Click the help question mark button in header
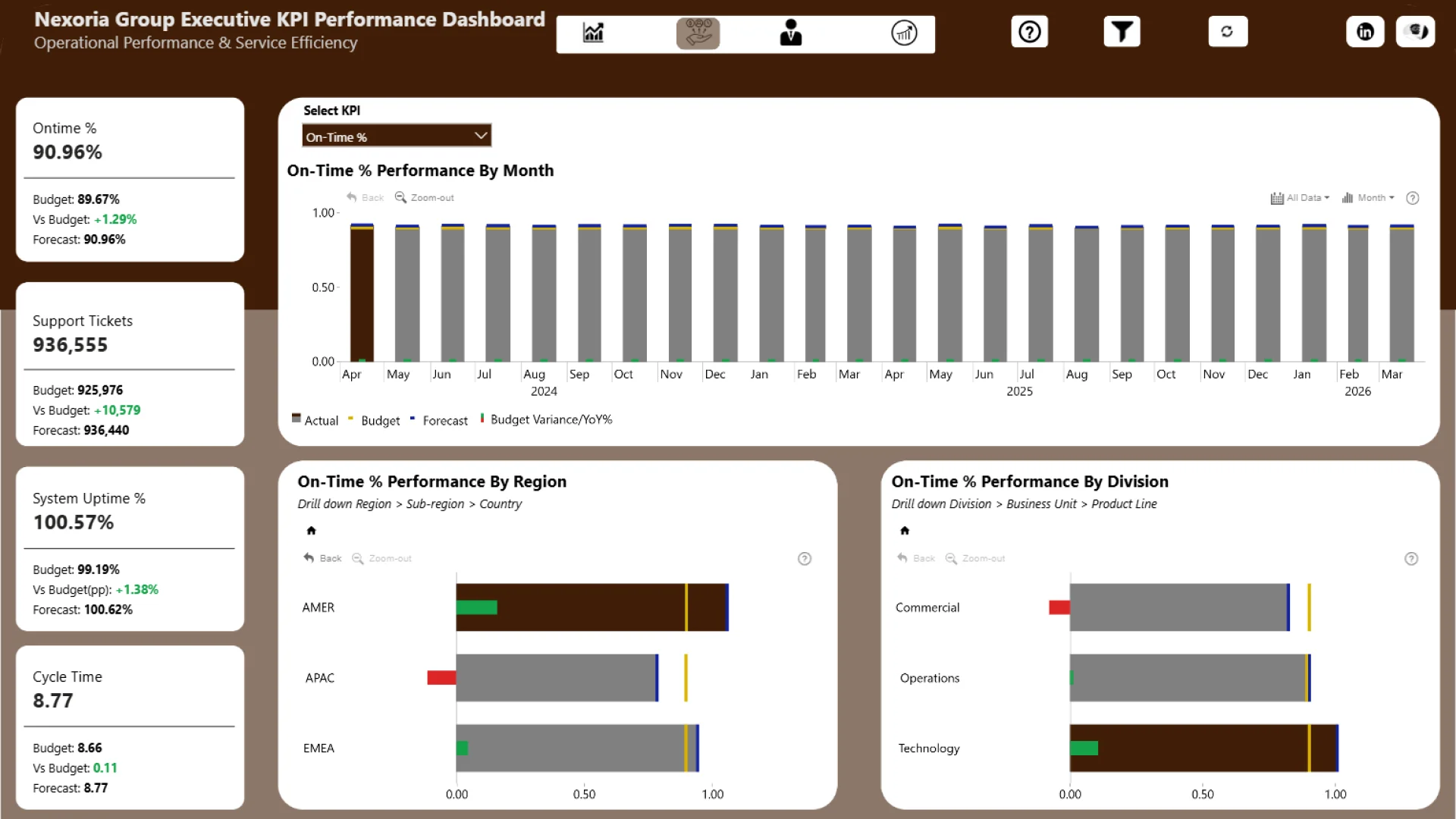Image resolution: width=1456 pixels, height=819 pixels. (x=1029, y=32)
